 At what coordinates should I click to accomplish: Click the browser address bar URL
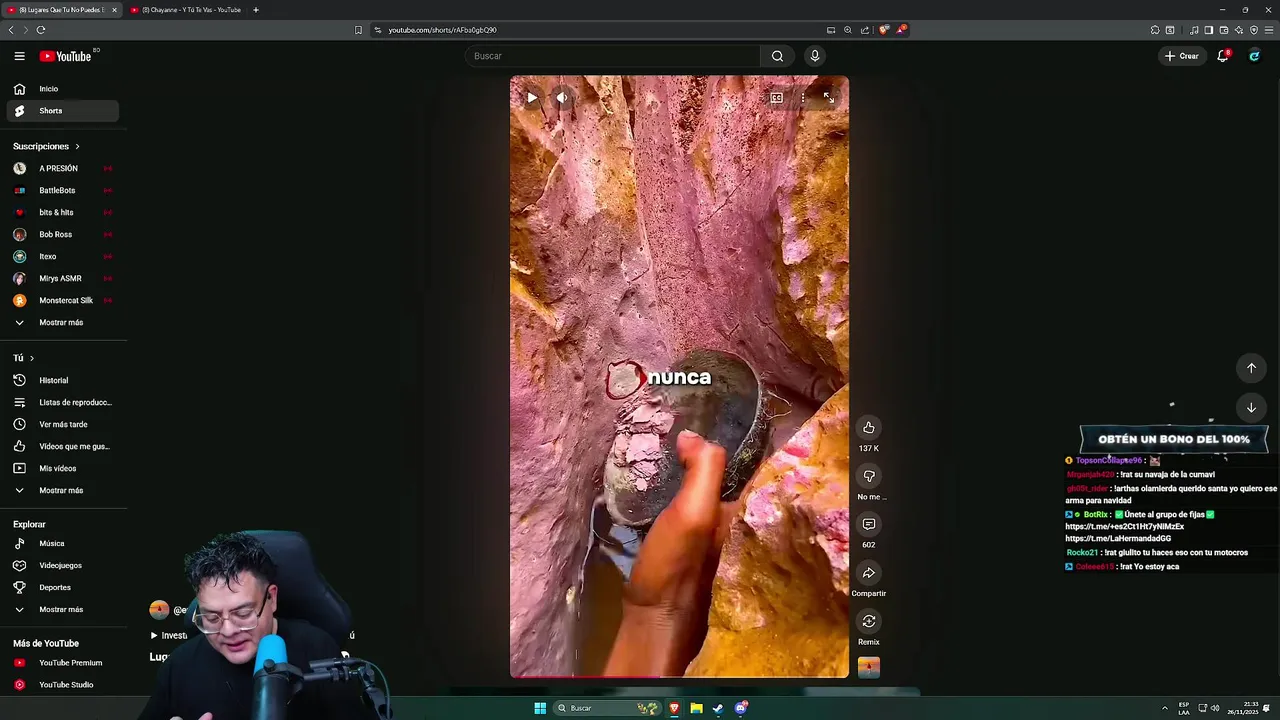[442, 30]
